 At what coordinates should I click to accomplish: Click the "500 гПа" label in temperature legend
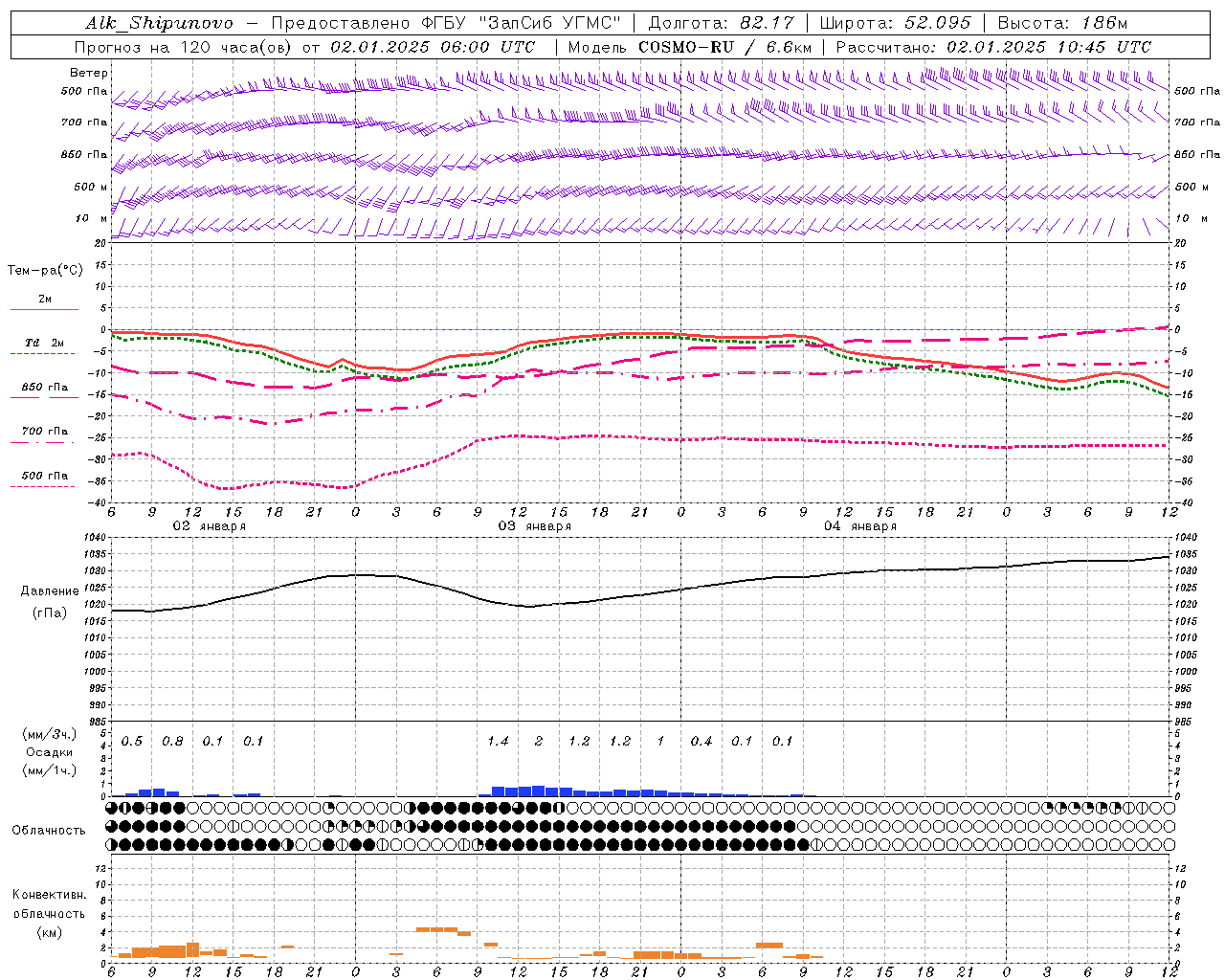click(x=45, y=476)
